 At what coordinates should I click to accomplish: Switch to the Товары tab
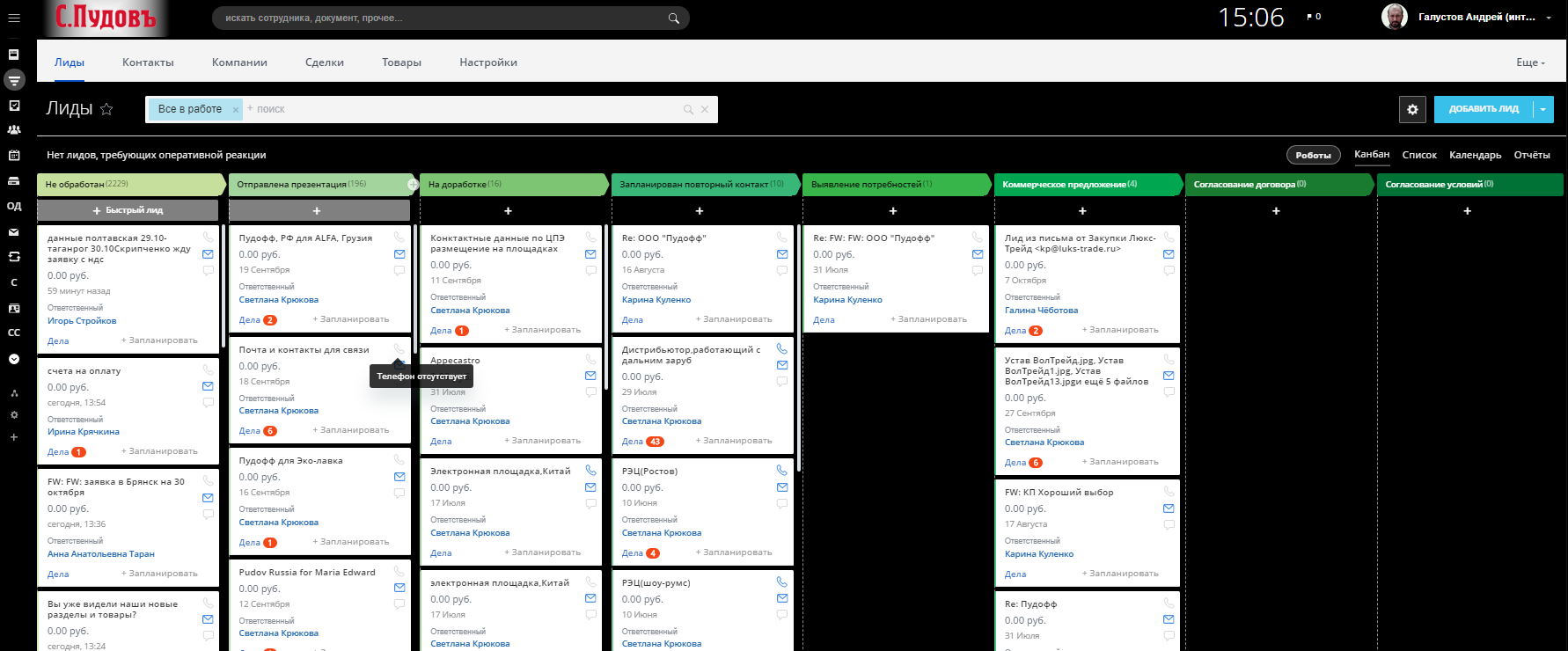(x=401, y=62)
